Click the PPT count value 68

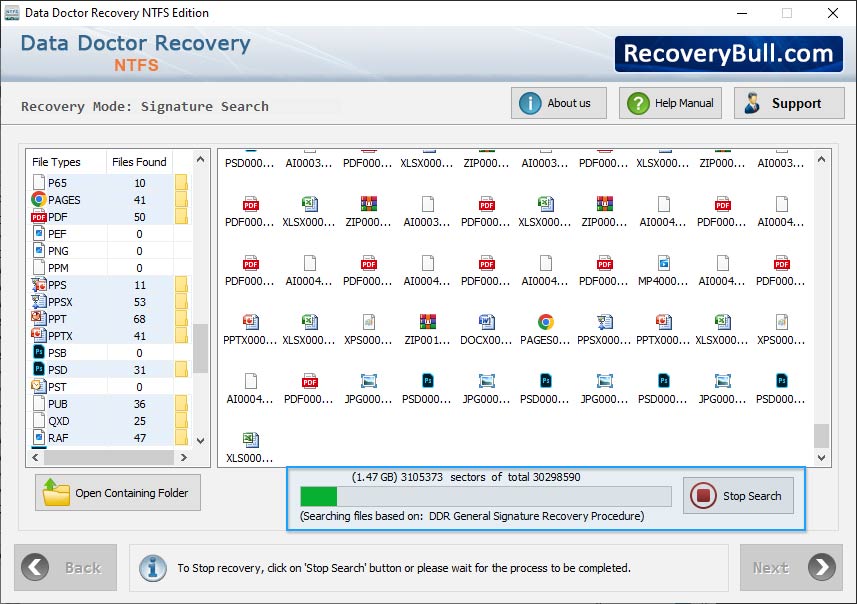(x=140, y=319)
